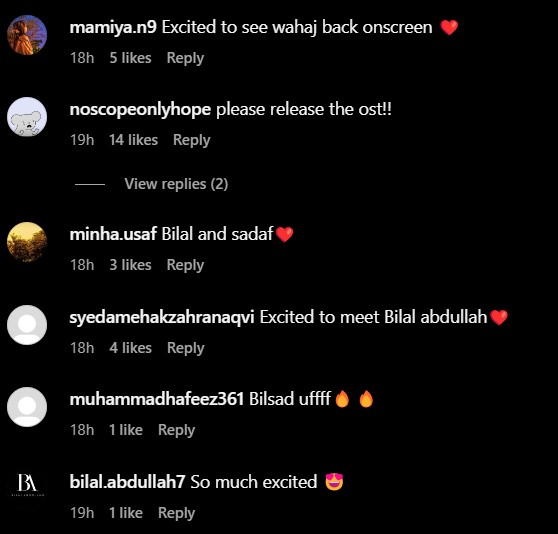The width and height of the screenshot is (558, 534).
Task: Open bilal.abdullah7 username link
Action: point(127,482)
